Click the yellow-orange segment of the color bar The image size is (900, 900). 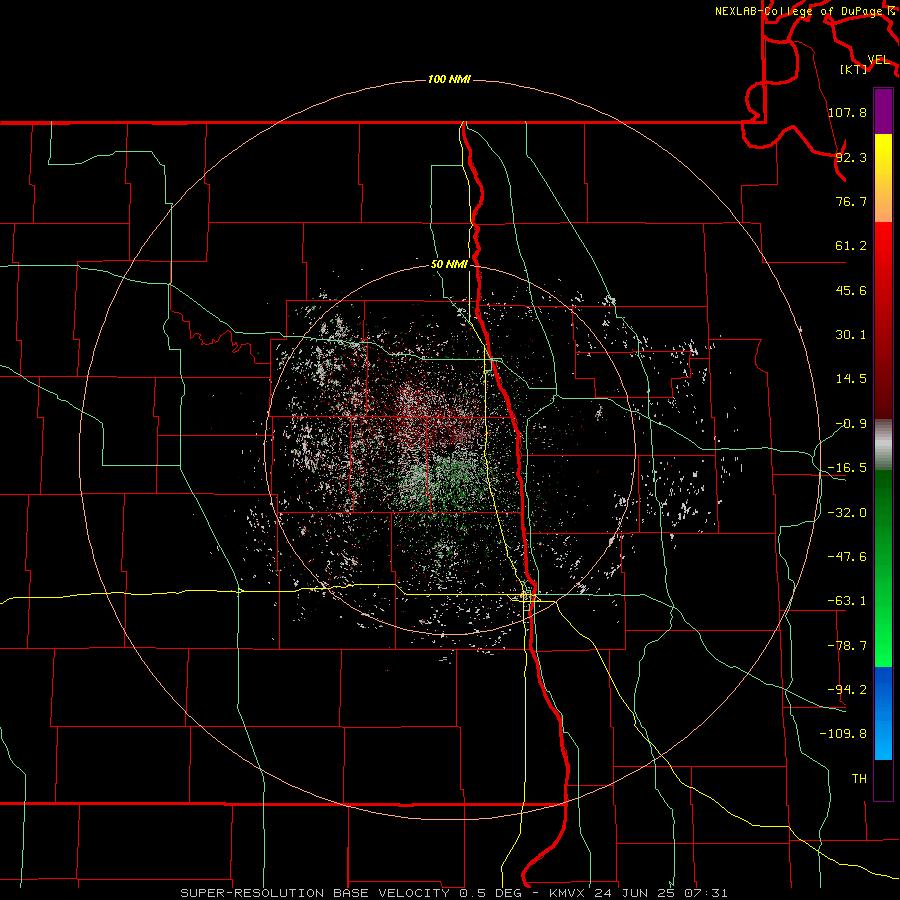click(883, 178)
